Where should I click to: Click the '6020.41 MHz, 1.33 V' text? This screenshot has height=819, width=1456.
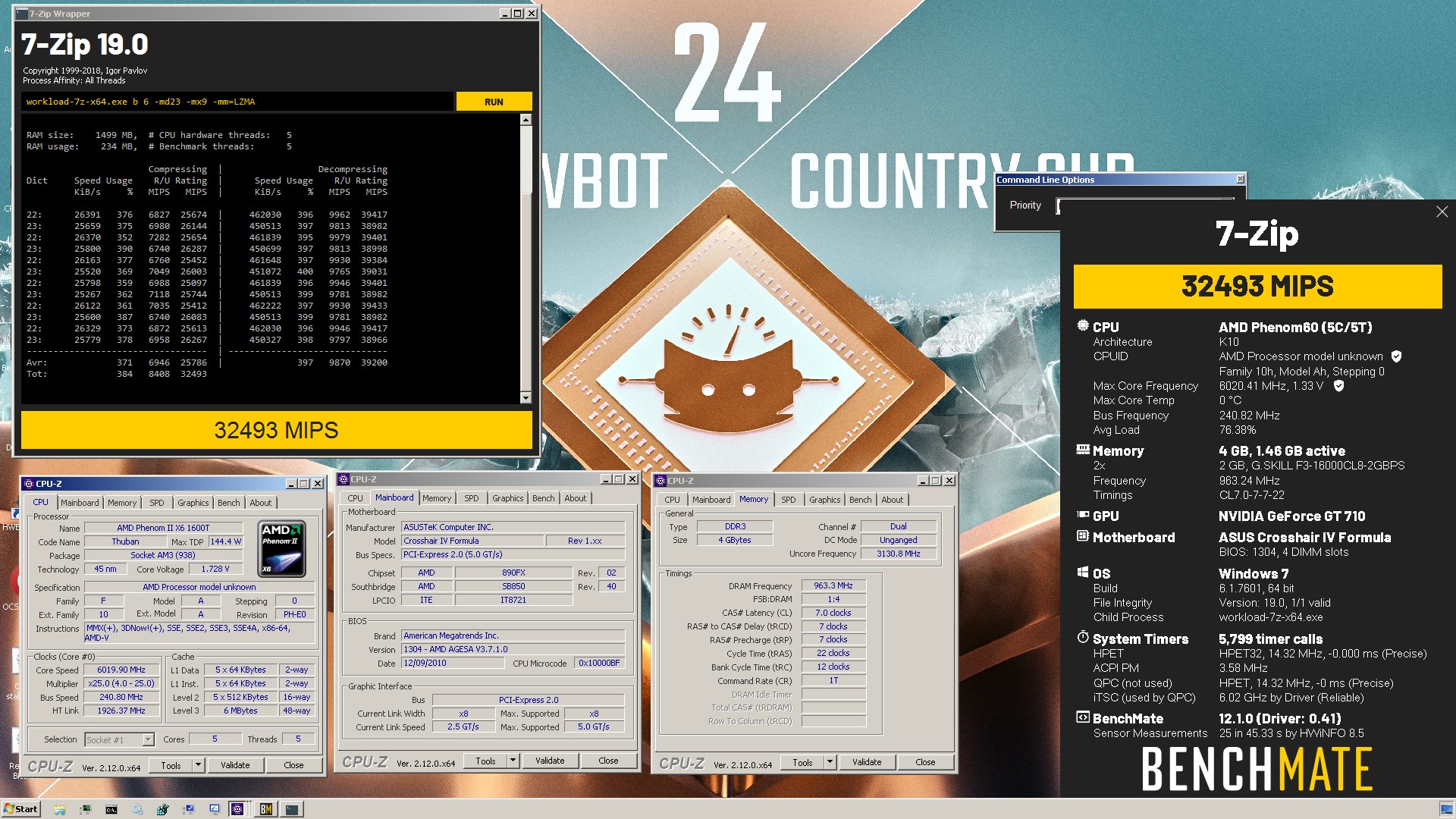(1271, 386)
